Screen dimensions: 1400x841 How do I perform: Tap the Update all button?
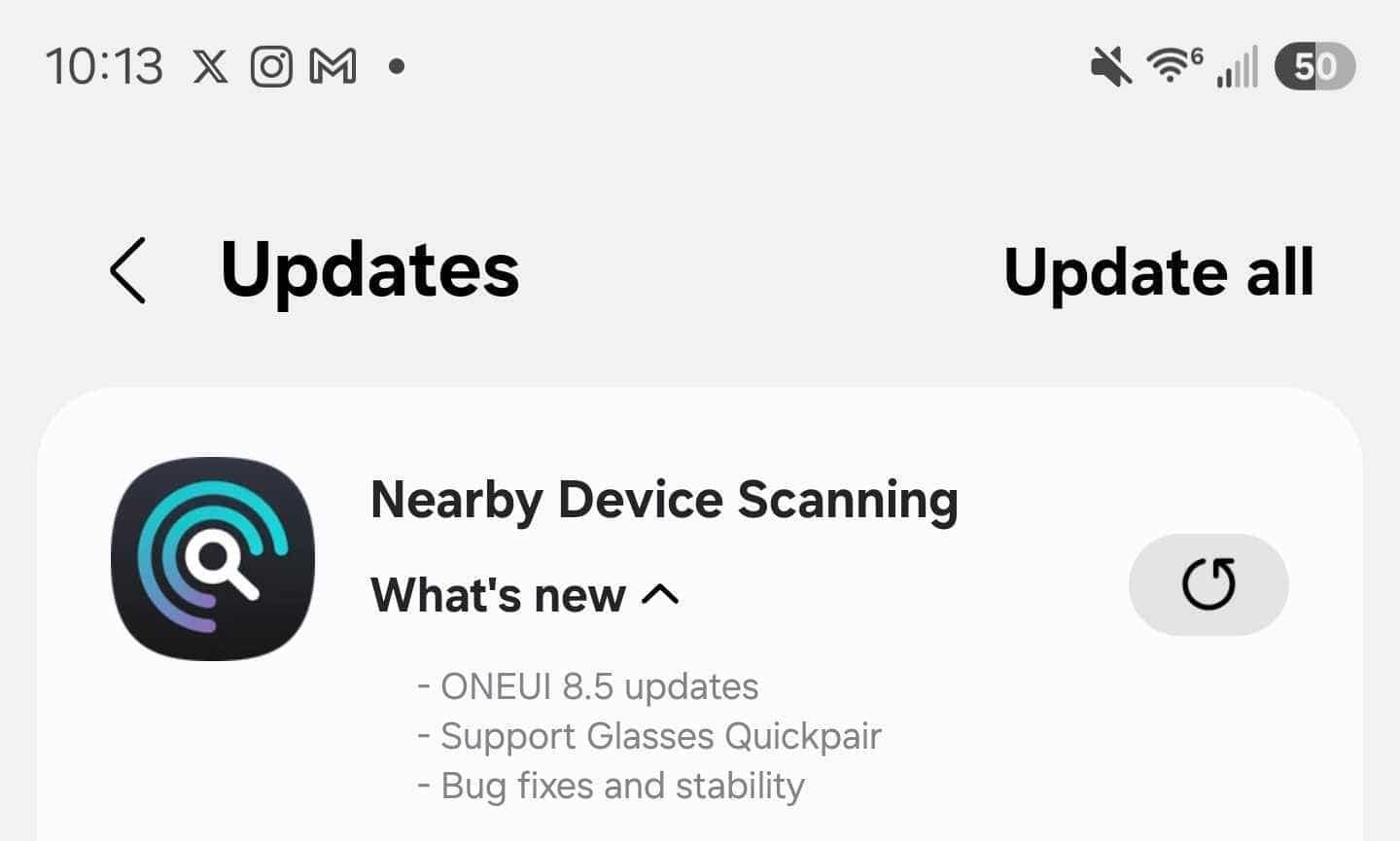point(1159,271)
